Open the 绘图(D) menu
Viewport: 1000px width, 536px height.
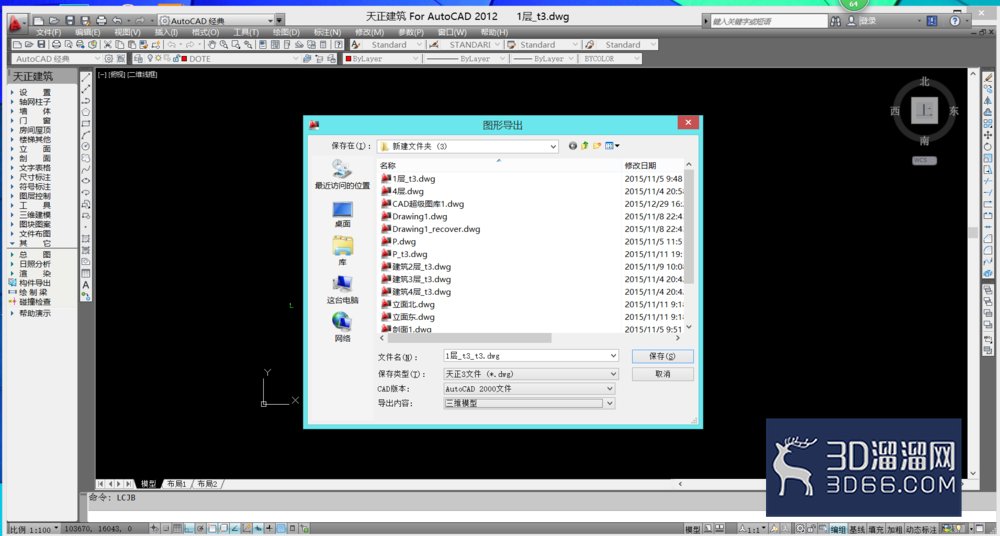click(x=286, y=32)
